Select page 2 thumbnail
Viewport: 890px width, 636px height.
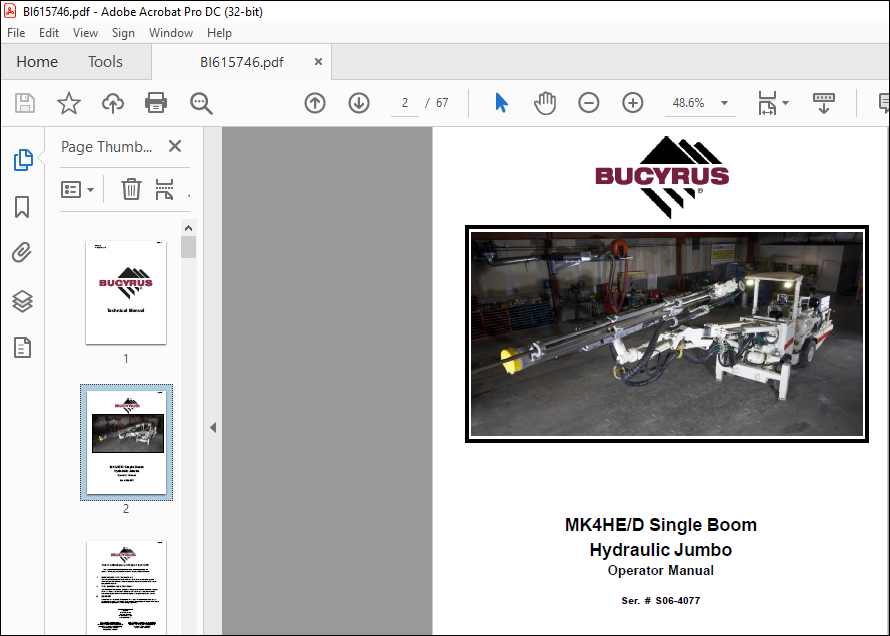tap(126, 442)
